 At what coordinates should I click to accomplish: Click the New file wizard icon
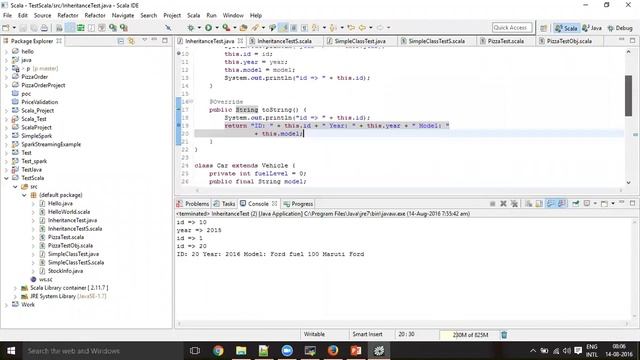coord(6,28)
